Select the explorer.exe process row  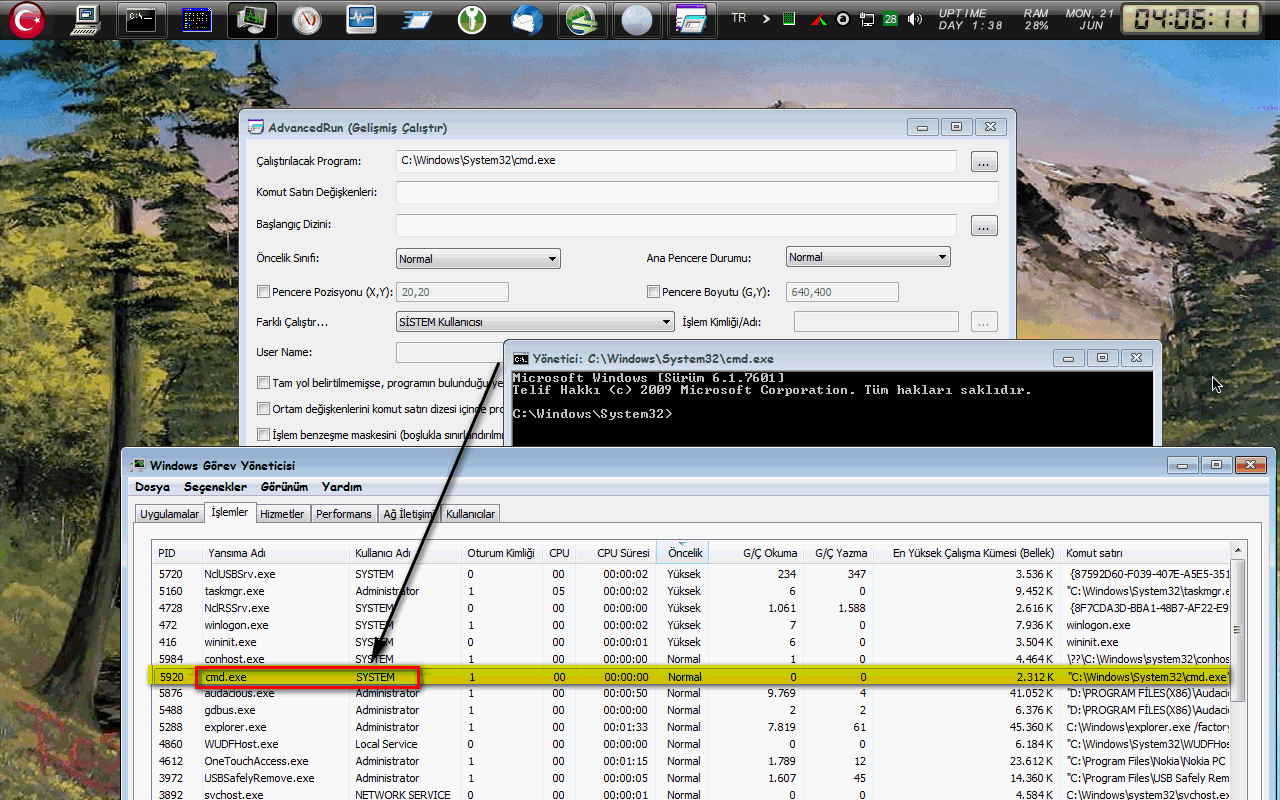[692, 727]
